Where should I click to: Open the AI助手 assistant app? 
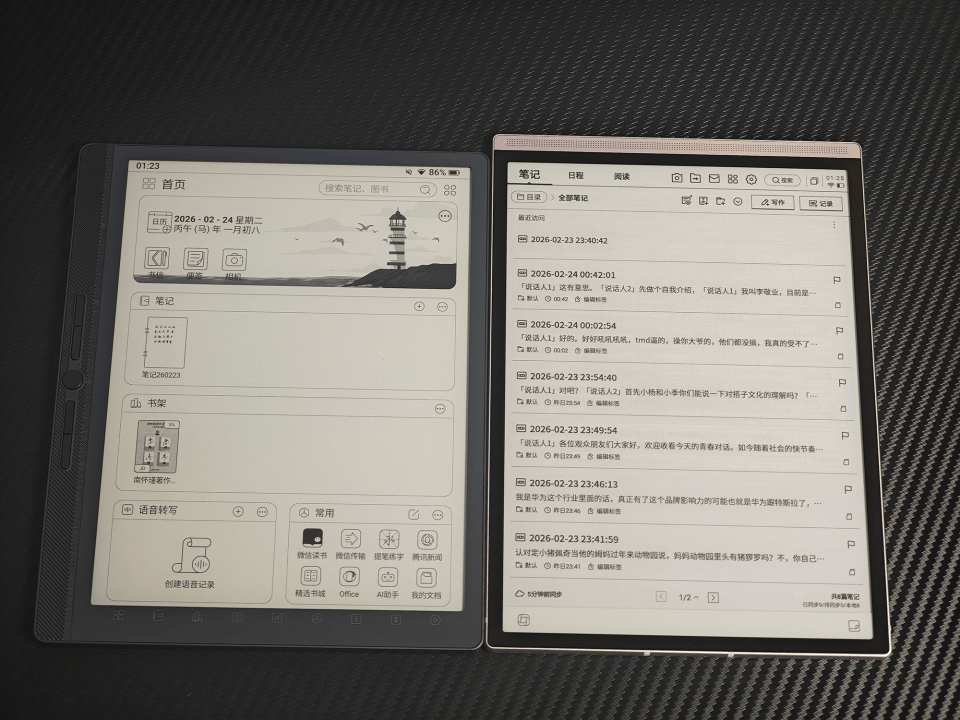tap(389, 577)
